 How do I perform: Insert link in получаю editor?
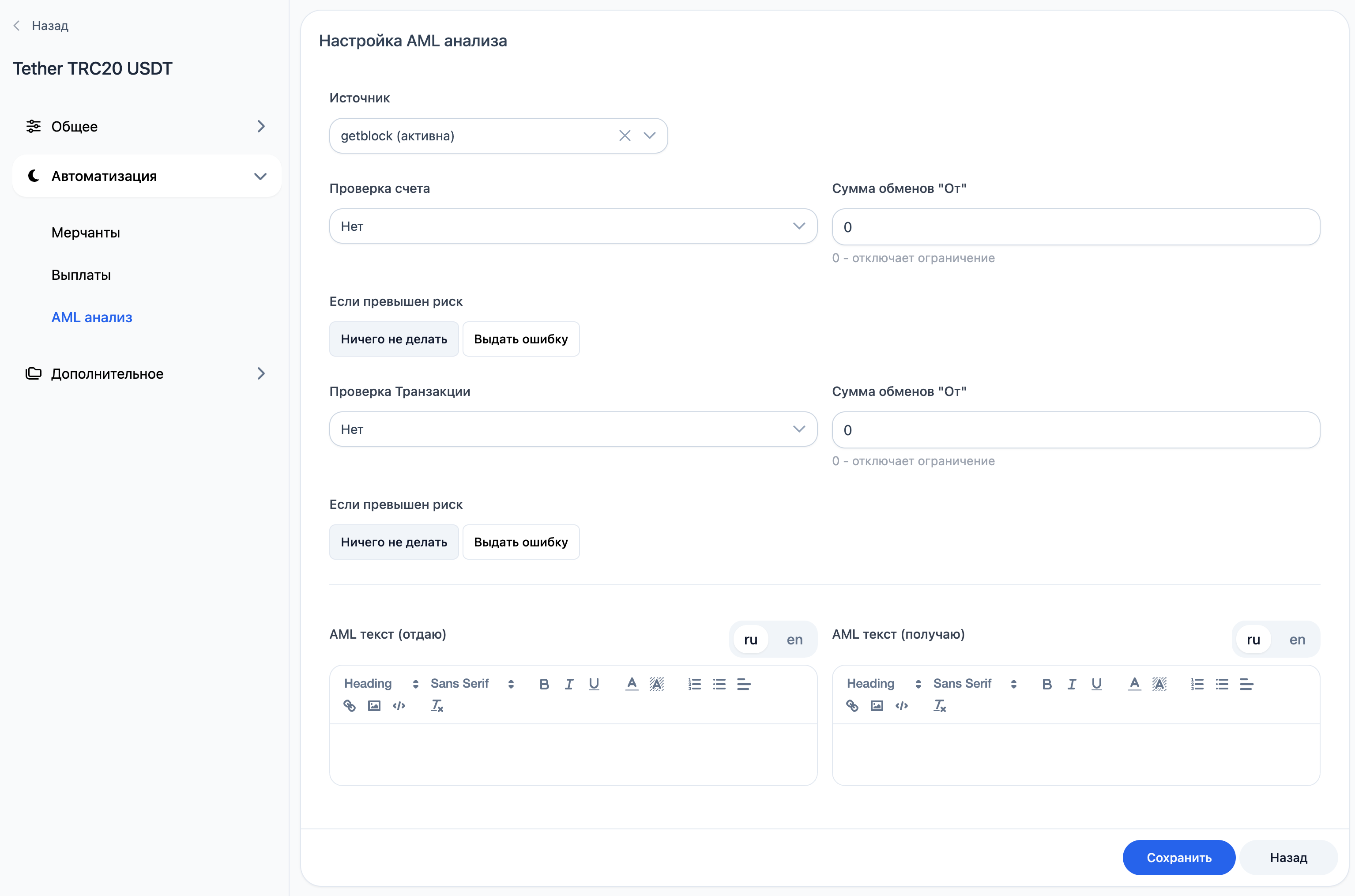[852, 706]
